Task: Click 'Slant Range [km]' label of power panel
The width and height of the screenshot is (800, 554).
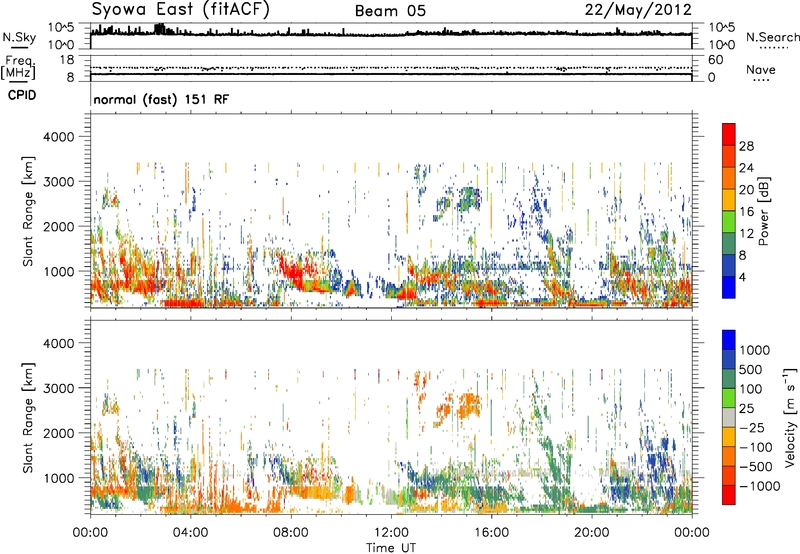Action: pos(28,211)
